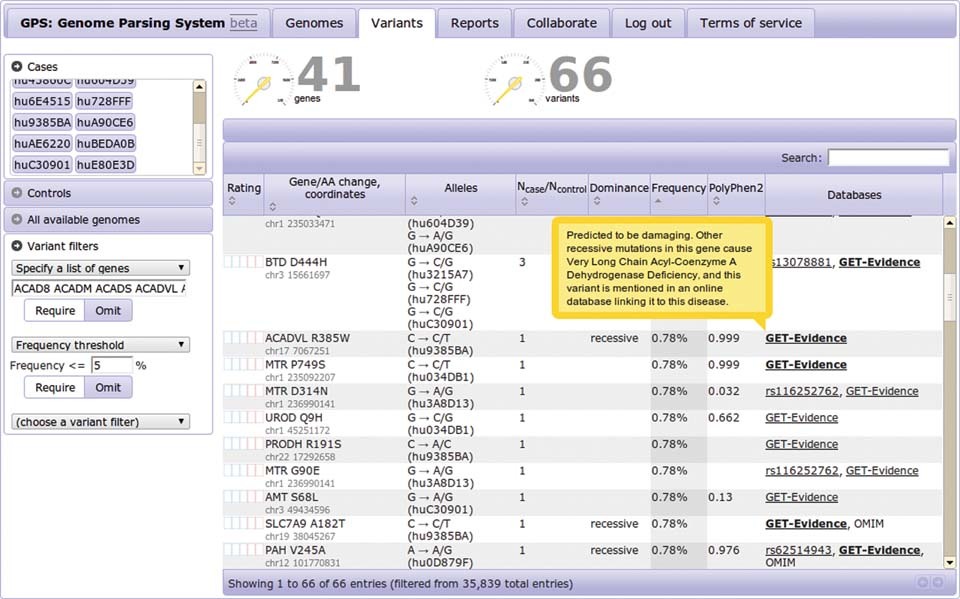Open Terms of service tab
960x599 pixels.
pos(751,23)
